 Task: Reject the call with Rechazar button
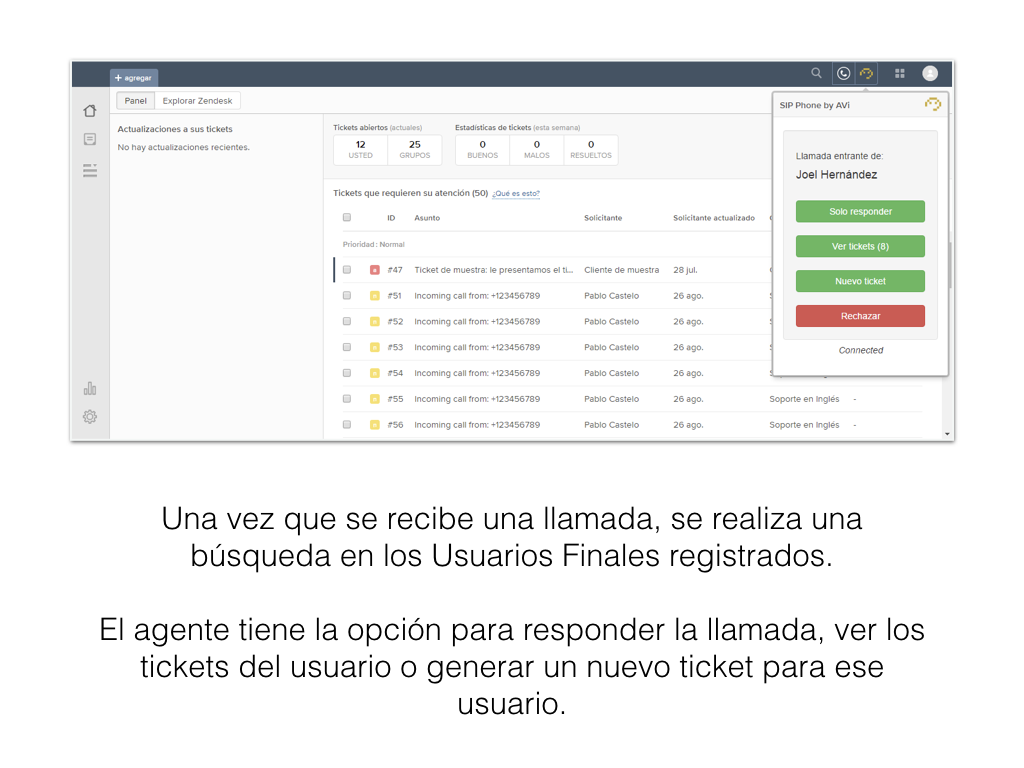[860, 316]
